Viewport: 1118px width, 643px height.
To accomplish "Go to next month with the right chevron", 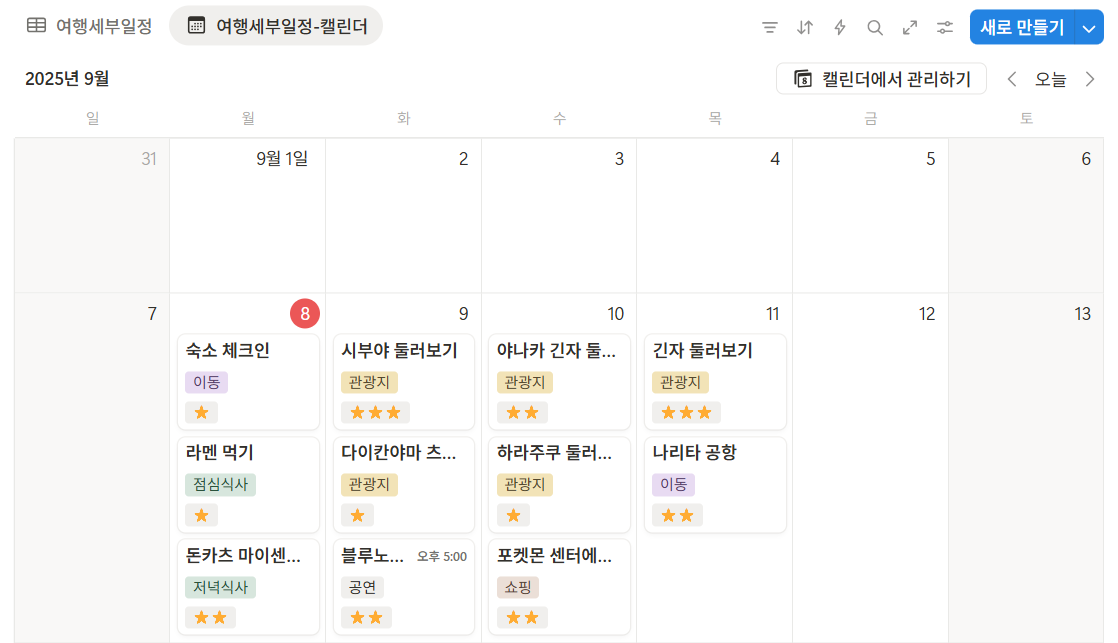I will tap(1092, 78).
